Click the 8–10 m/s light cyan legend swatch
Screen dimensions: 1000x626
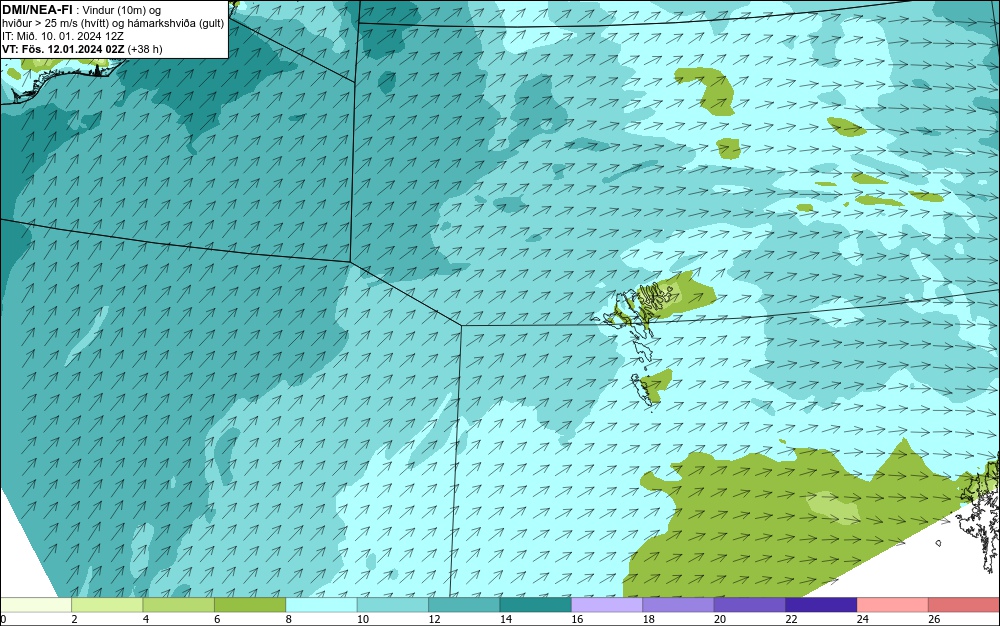pyautogui.click(x=321, y=604)
